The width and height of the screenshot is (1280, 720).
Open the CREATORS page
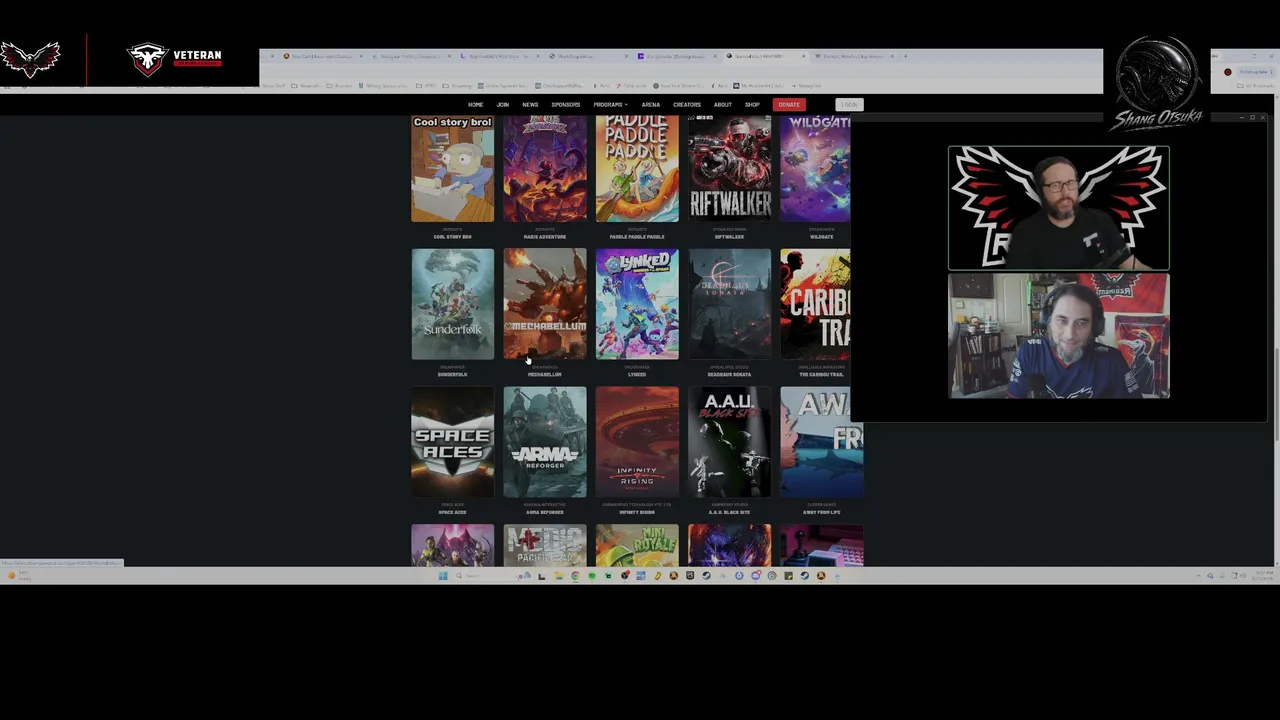687,105
